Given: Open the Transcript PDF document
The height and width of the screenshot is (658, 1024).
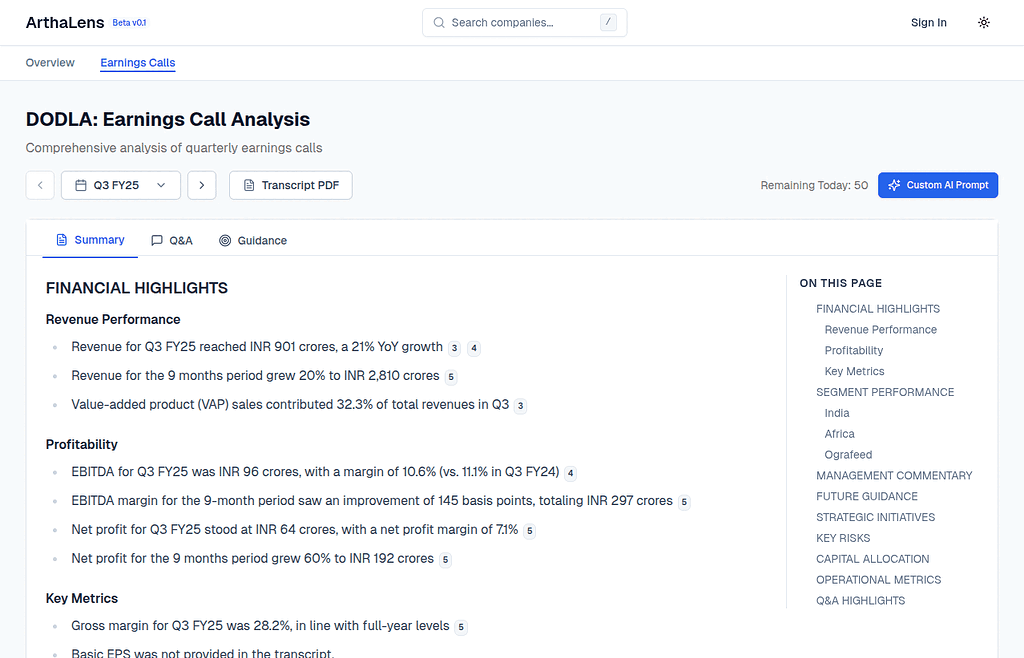Looking at the screenshot, I should [291, 185].
